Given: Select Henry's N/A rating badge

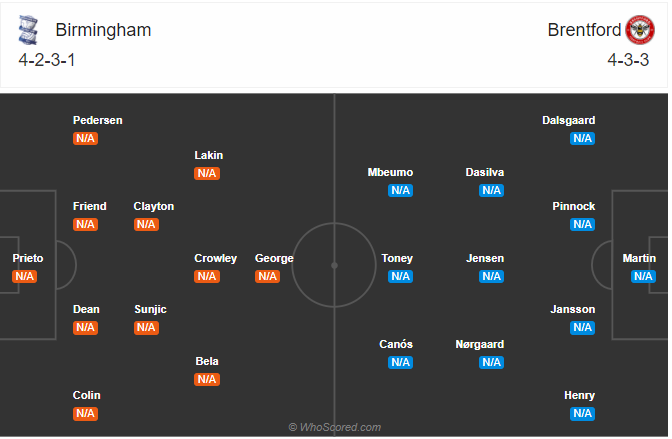Looking at the screenshot, I should pyautogui.click(x=582, y=414).
